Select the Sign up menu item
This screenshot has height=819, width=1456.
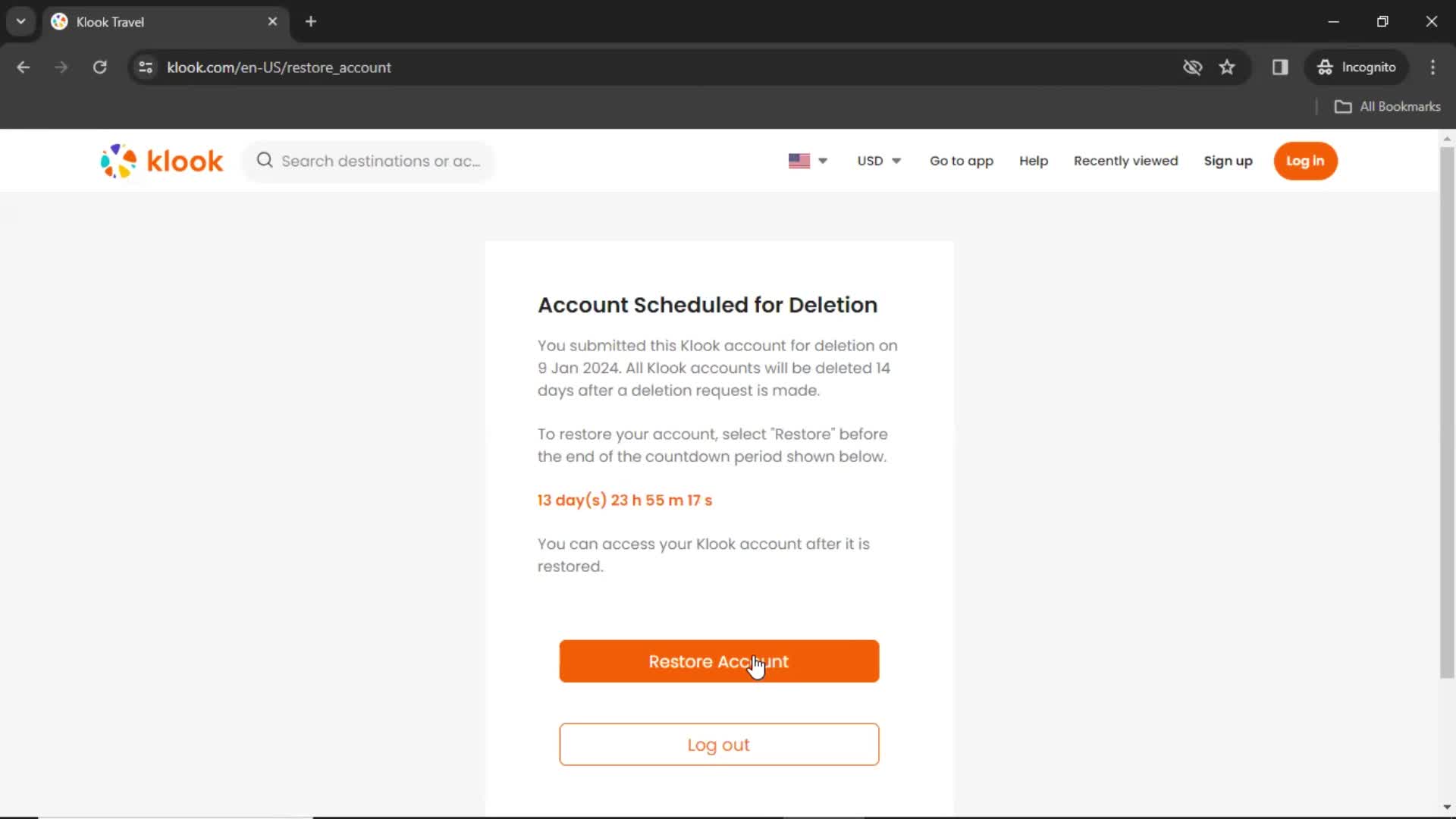click(1229, 161)
